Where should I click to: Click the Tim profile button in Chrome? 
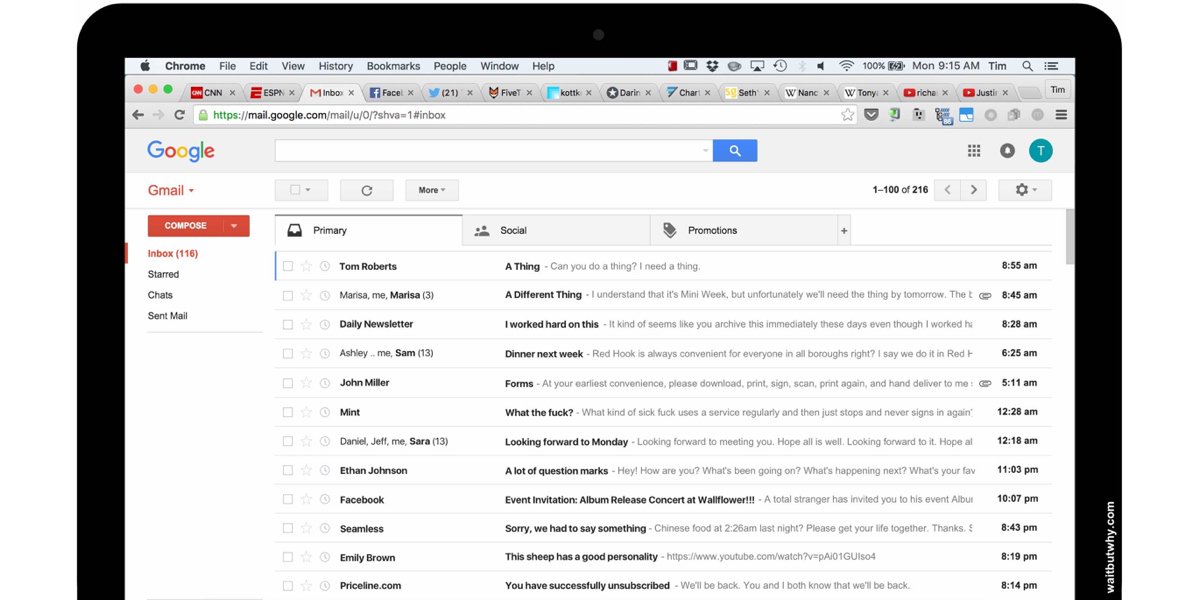click(x=1057, y=89)
